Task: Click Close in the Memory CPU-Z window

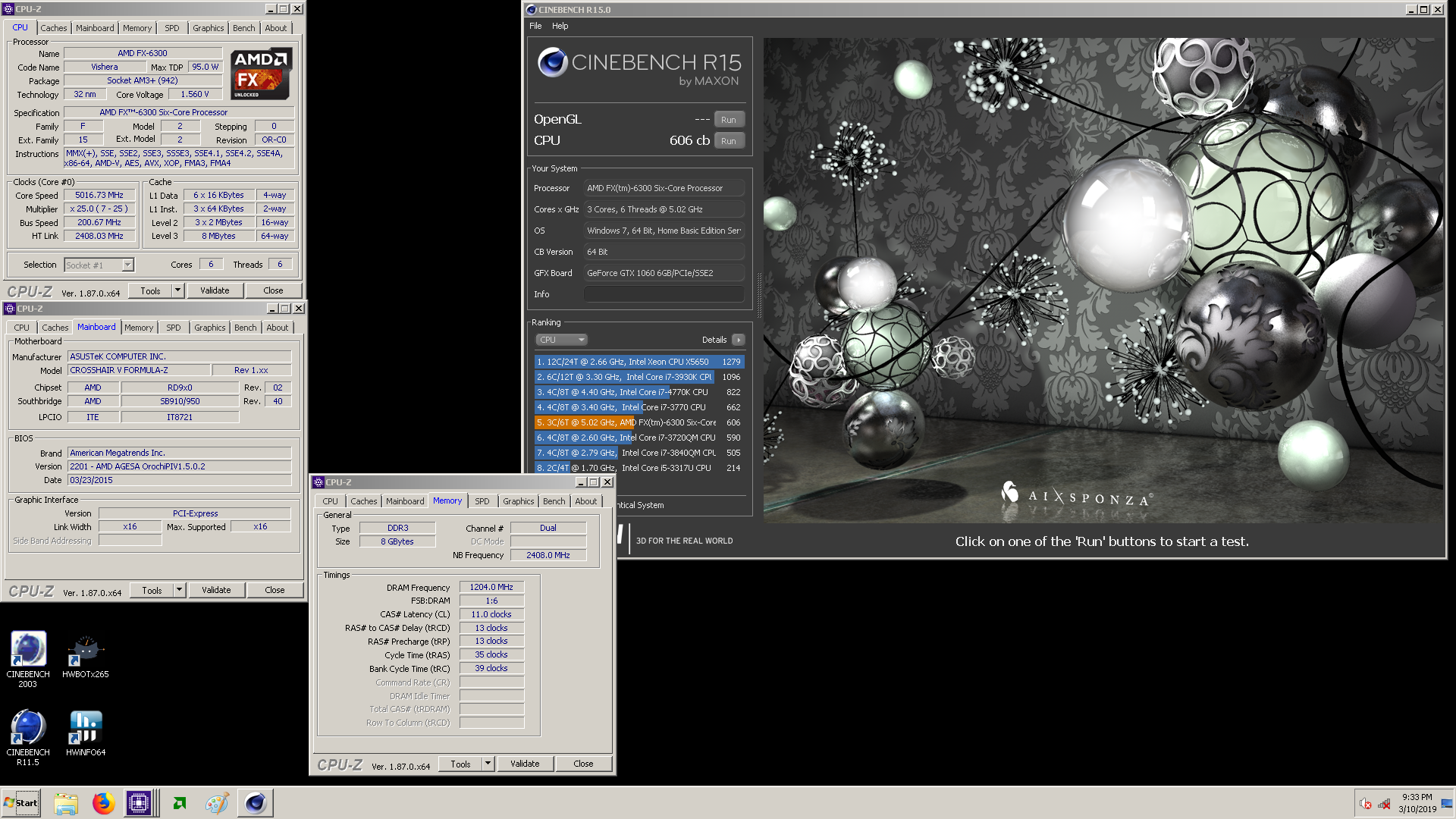Action: click(583, 764)
